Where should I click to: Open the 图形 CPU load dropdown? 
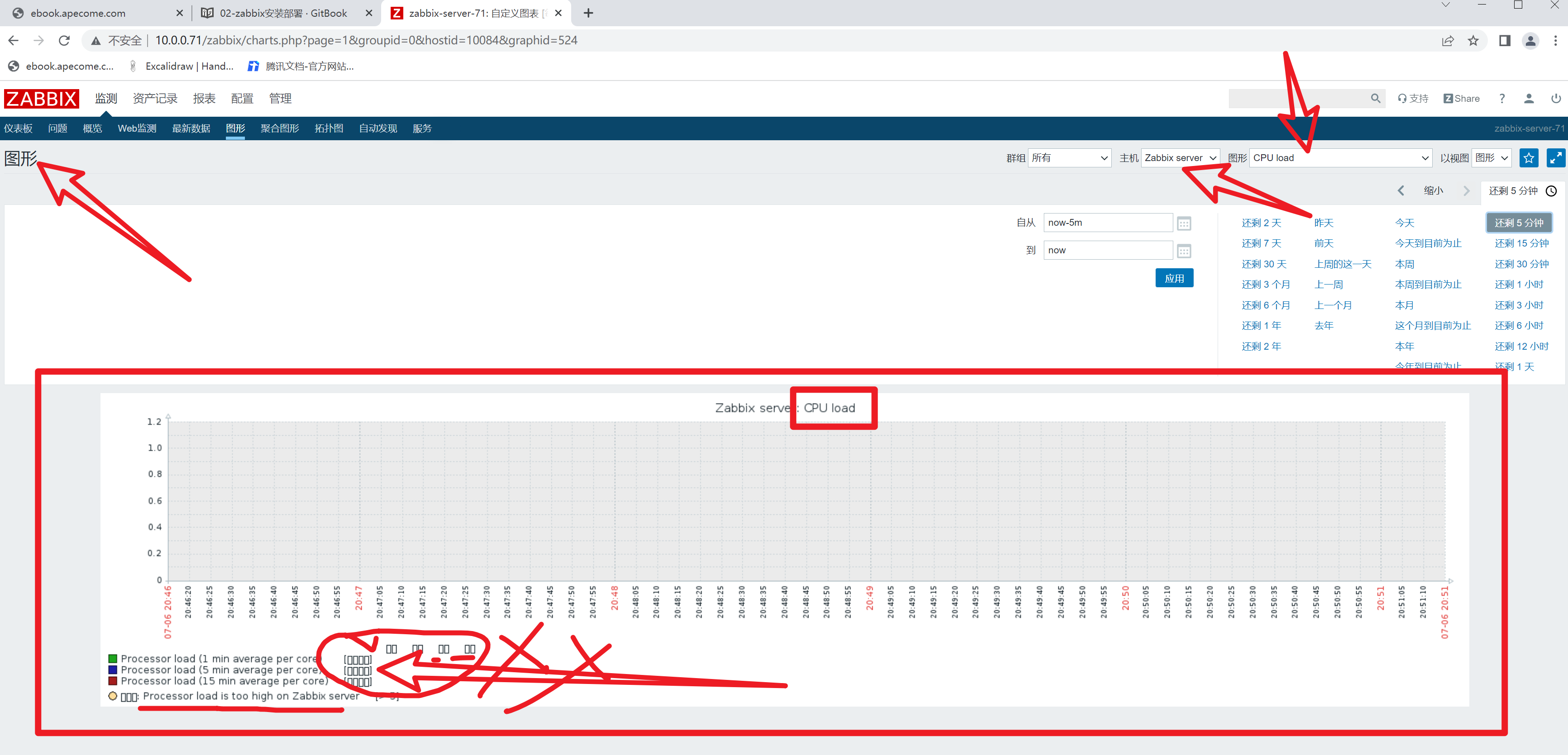pyautogui.click(x=1340, y=158)
